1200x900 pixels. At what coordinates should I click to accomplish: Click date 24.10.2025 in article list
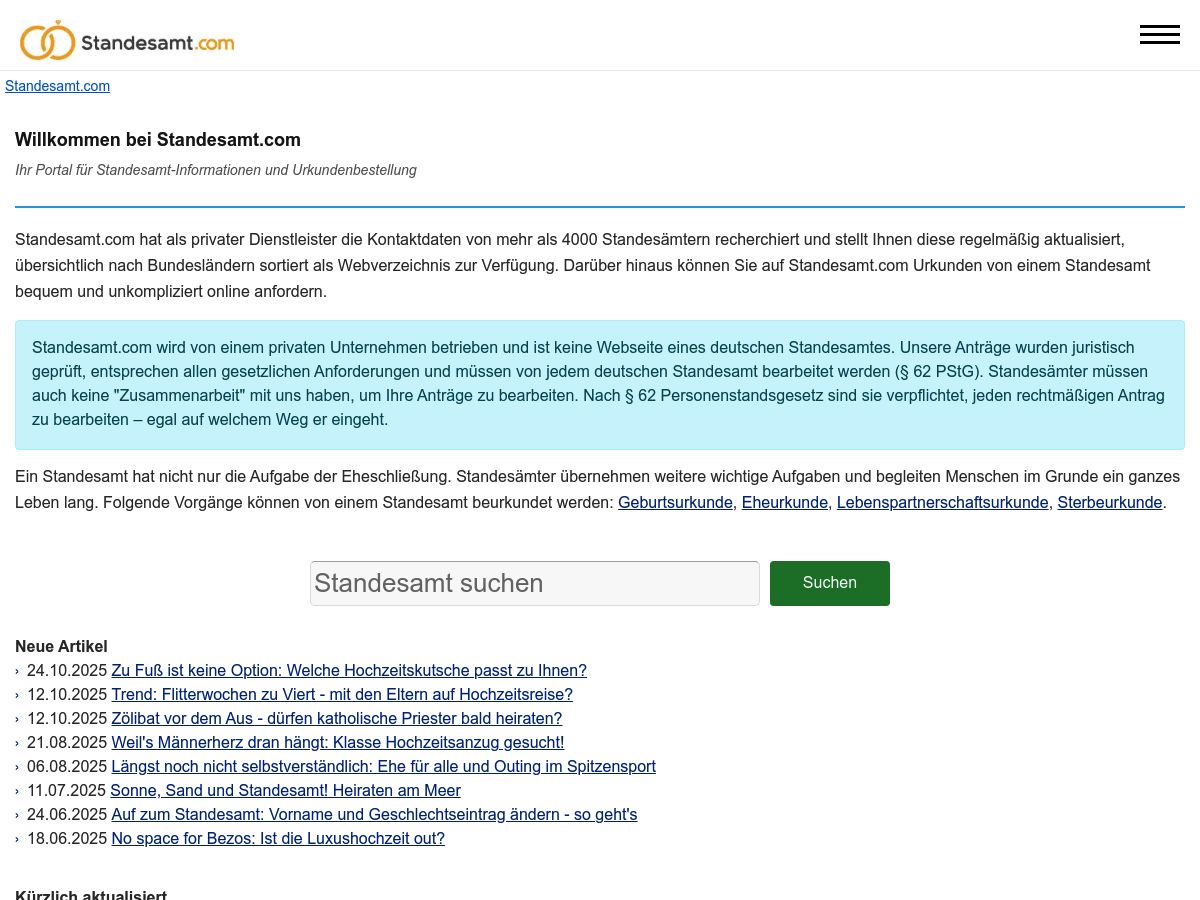point(67,670)
